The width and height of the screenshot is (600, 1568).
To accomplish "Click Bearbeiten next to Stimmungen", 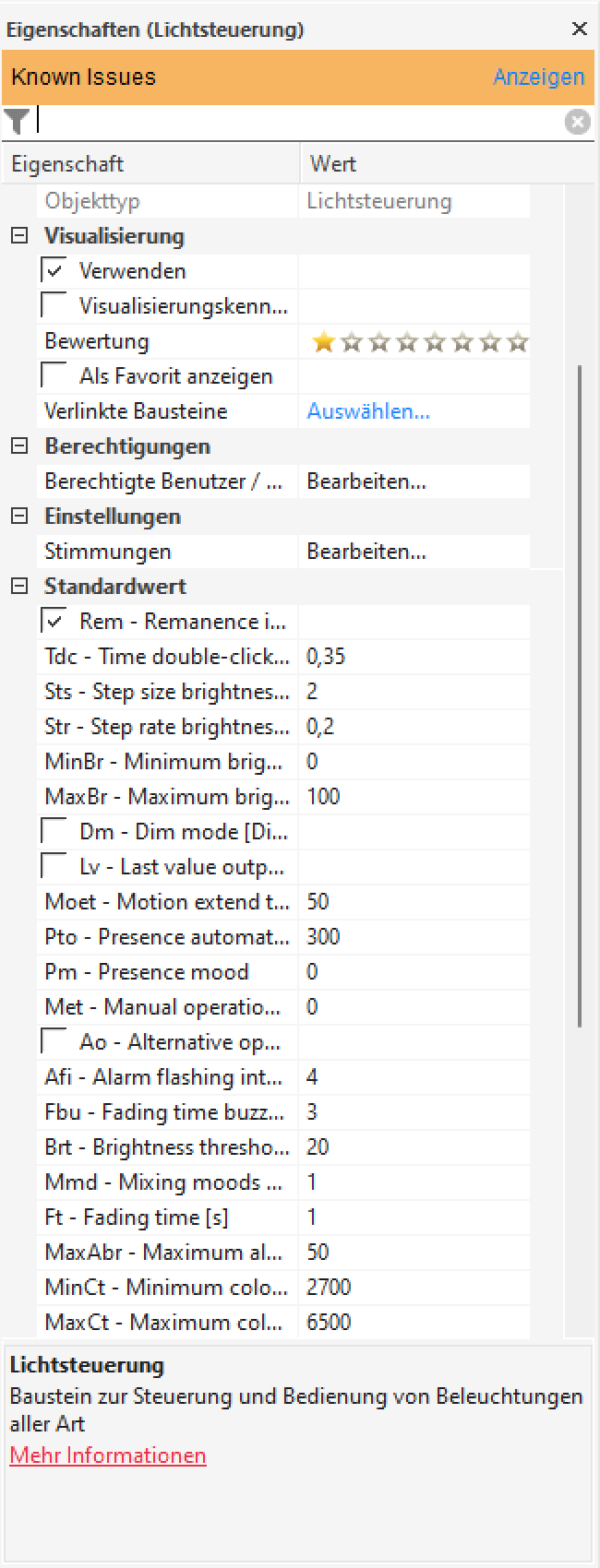I will pyautogui.click(x=366, y=552).
